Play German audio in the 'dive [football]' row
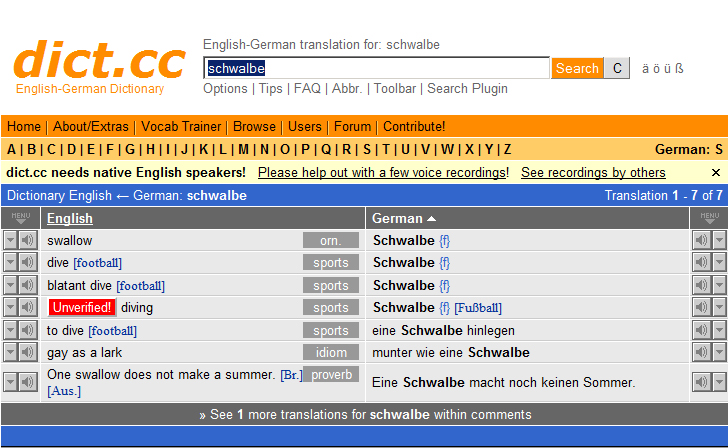 tap(702, 262)
